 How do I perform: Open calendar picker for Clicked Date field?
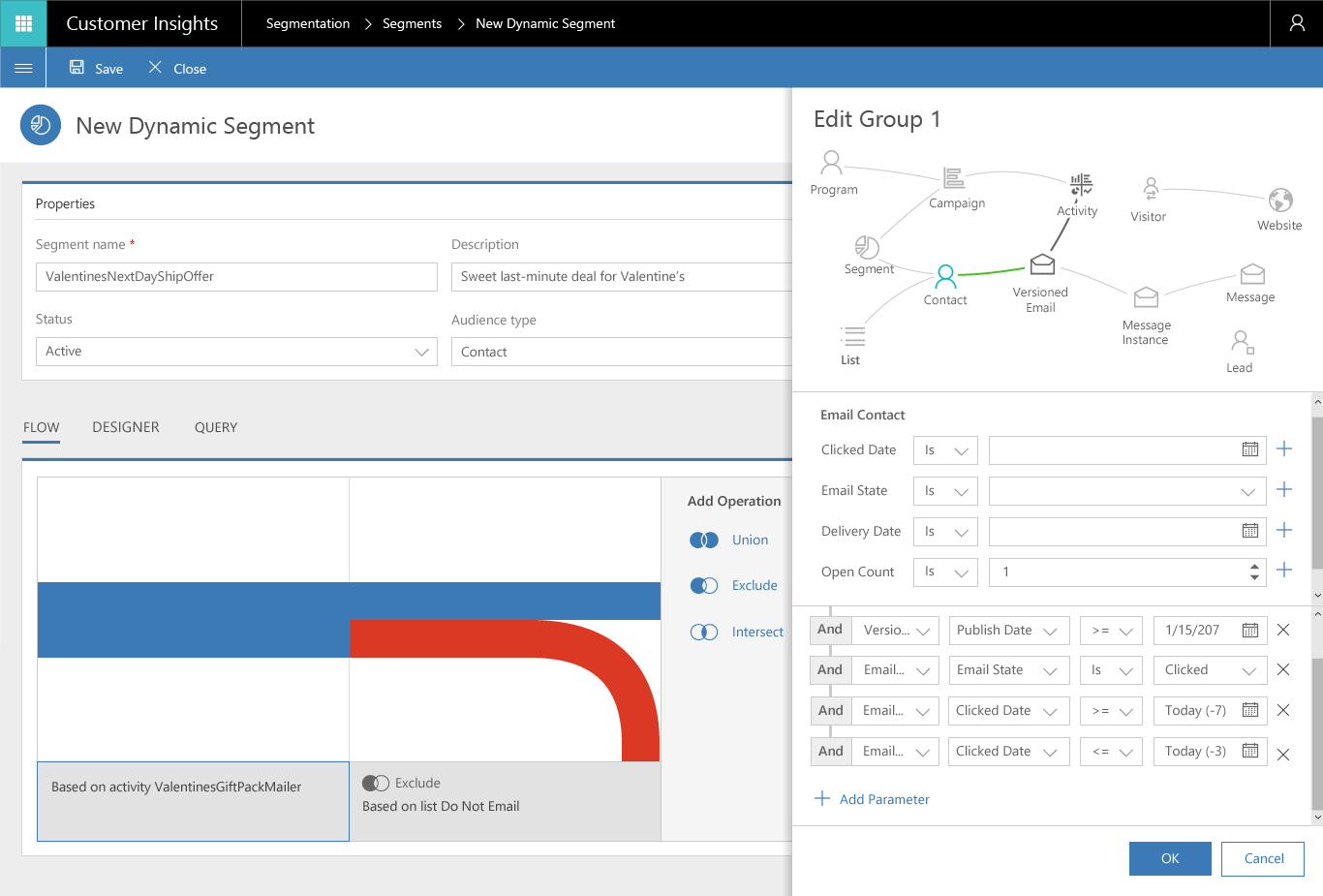[x=1250, y=449]
